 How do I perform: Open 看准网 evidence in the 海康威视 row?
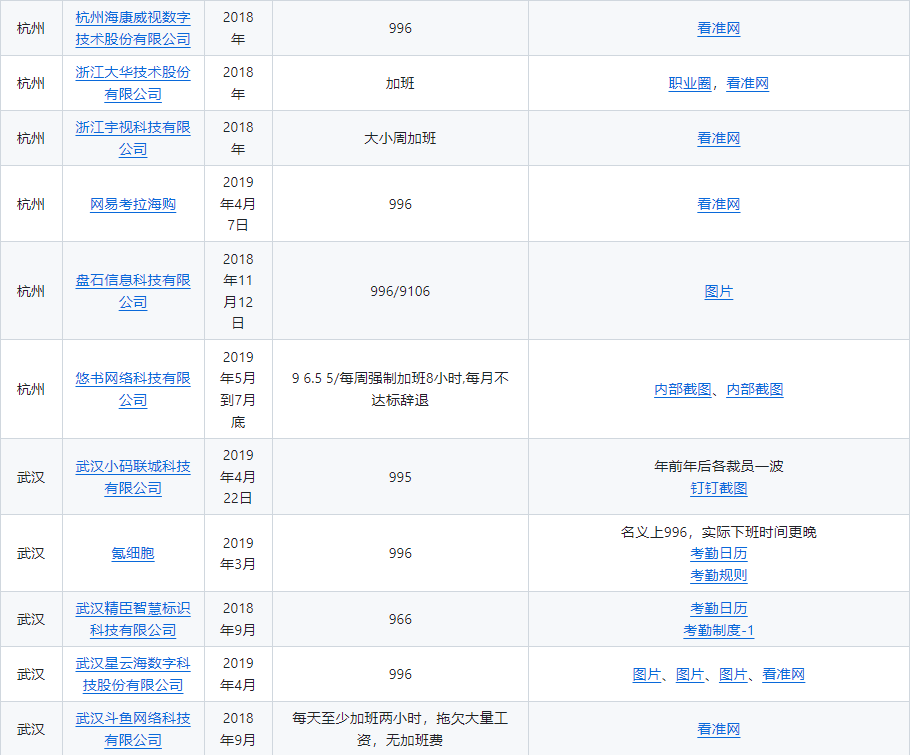(719, 28)
